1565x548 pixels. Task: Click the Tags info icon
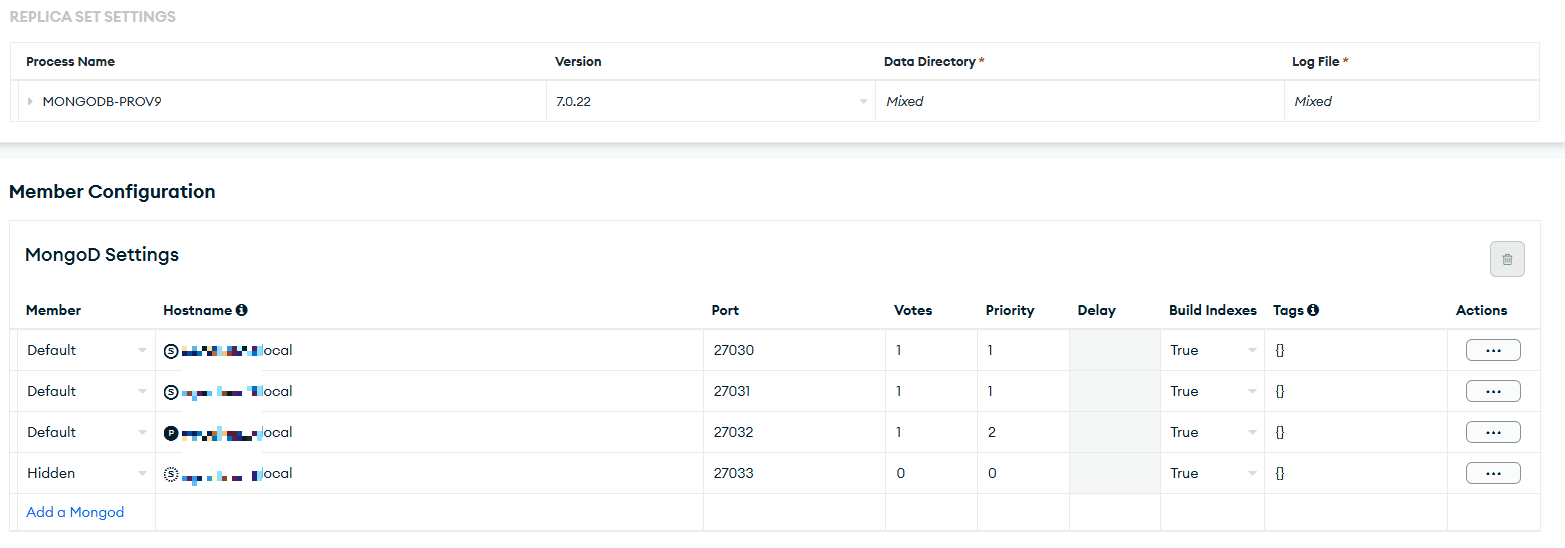tap(1313, 310)
